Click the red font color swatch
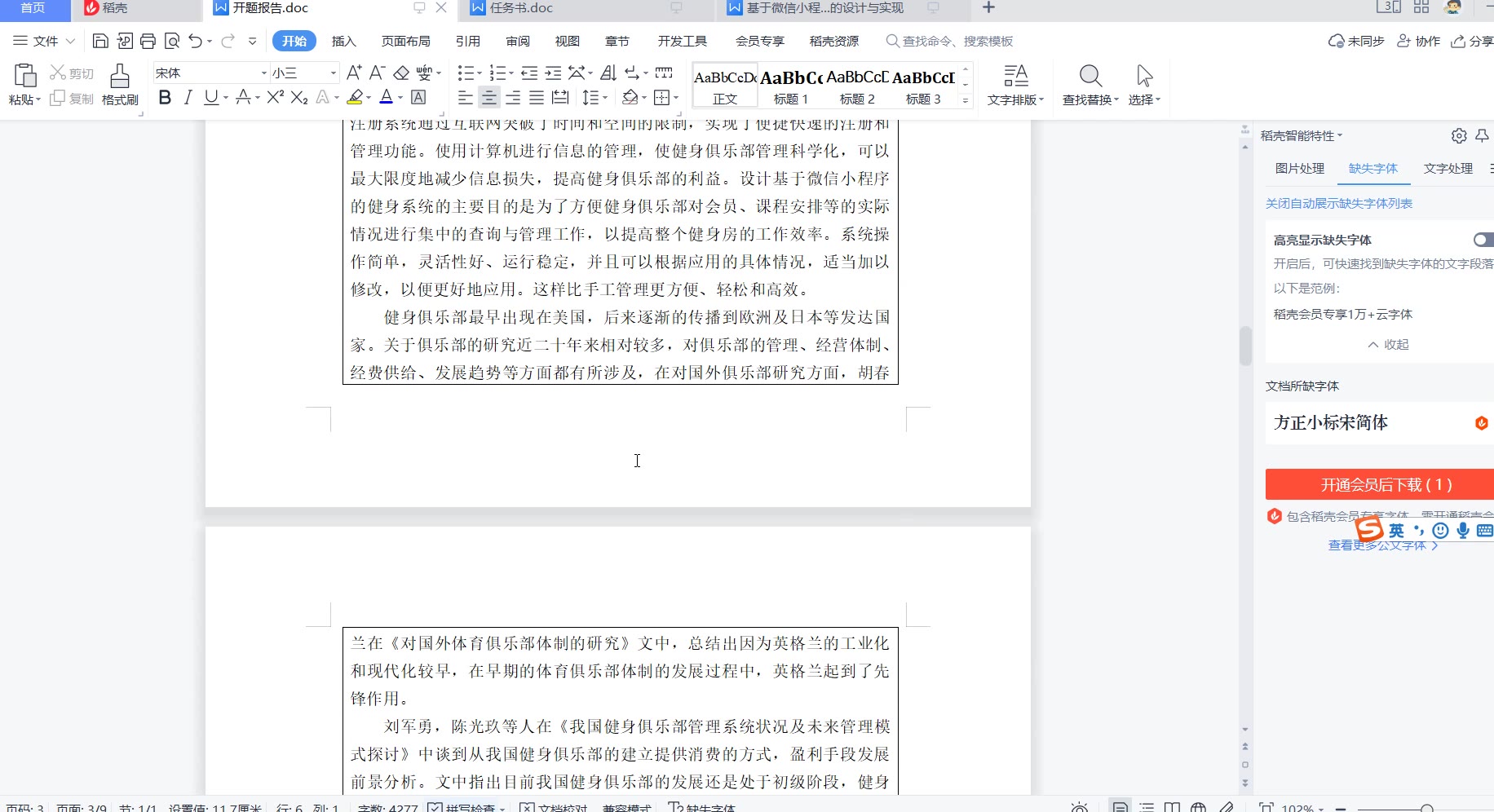 pos(387,98)
